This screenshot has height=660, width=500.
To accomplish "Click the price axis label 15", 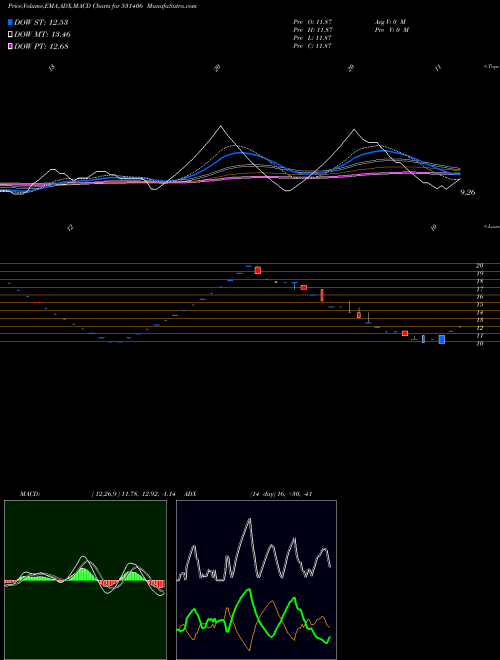I will pos(479,304).
